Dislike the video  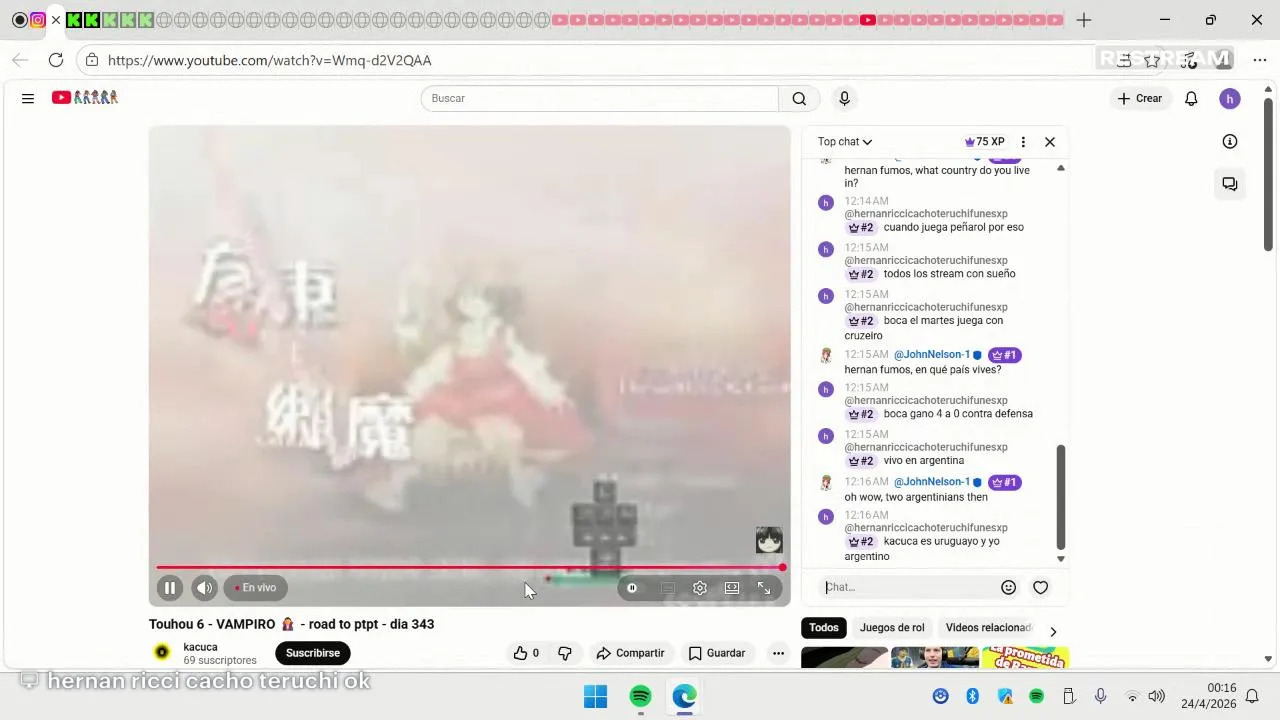pyautogui.click(x=564, y=653)
